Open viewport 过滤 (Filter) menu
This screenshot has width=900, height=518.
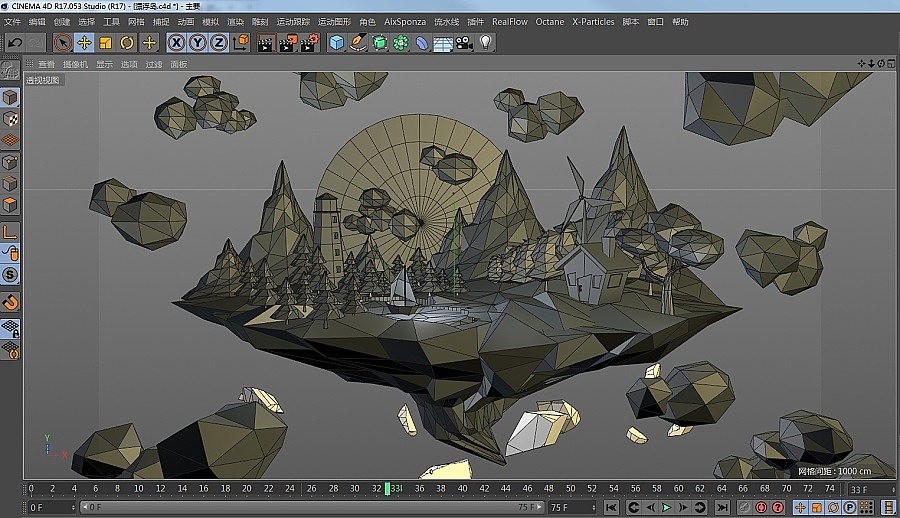(154, 64)
